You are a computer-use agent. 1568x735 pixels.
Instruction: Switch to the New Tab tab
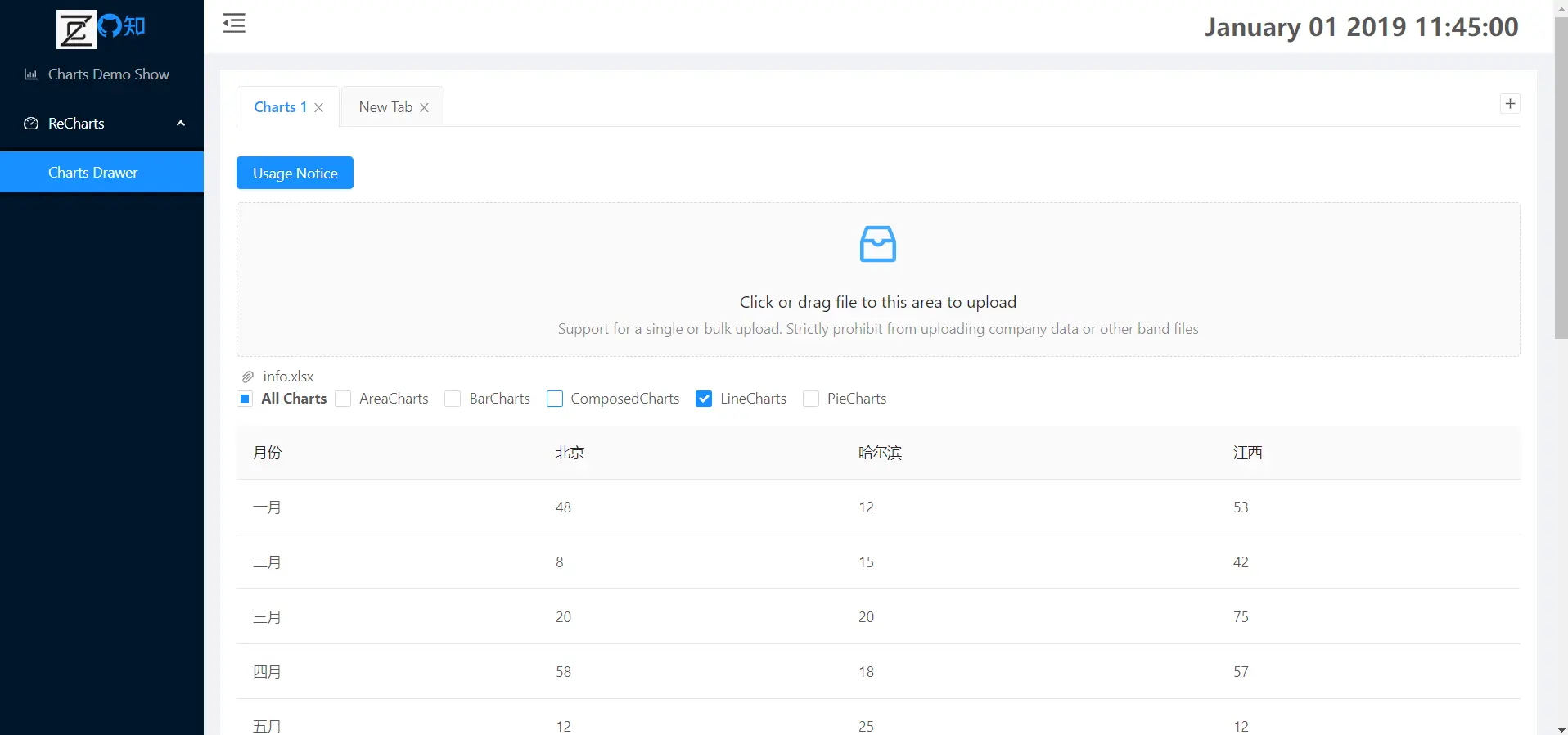click(385, 107)
